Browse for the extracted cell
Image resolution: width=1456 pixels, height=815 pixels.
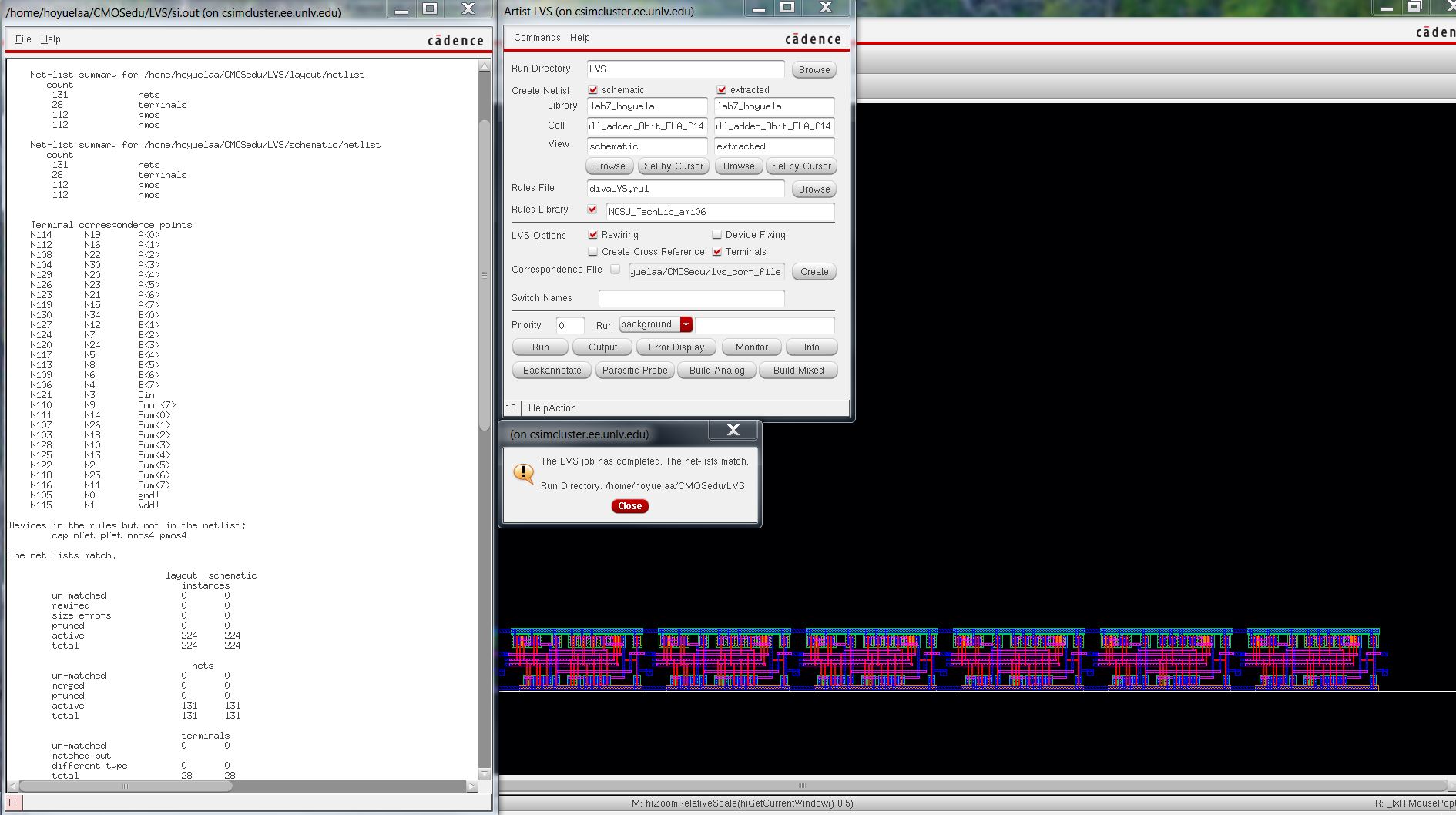739,166
